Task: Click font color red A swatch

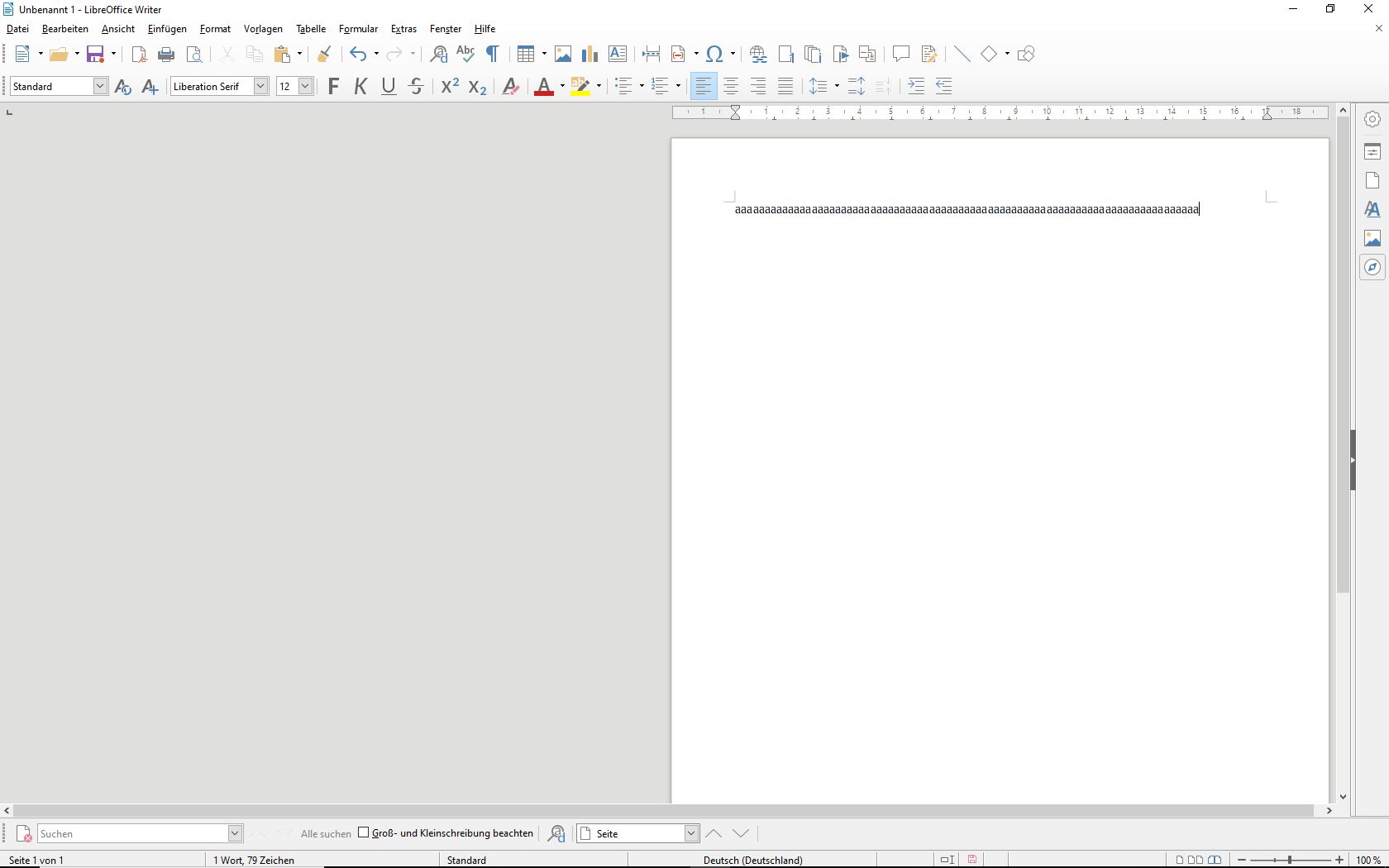Action: point(544,86)
